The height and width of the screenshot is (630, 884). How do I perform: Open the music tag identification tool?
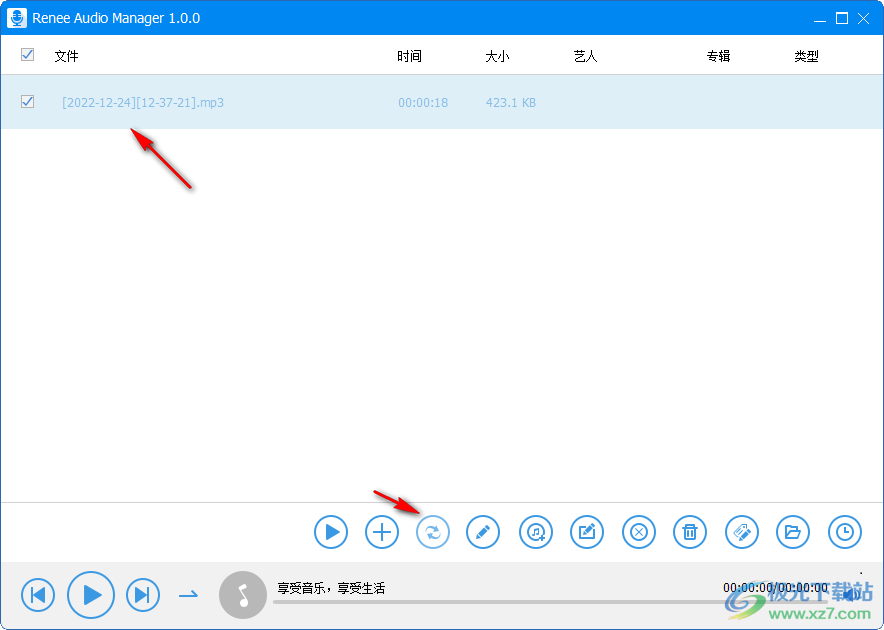coord(535,532)
